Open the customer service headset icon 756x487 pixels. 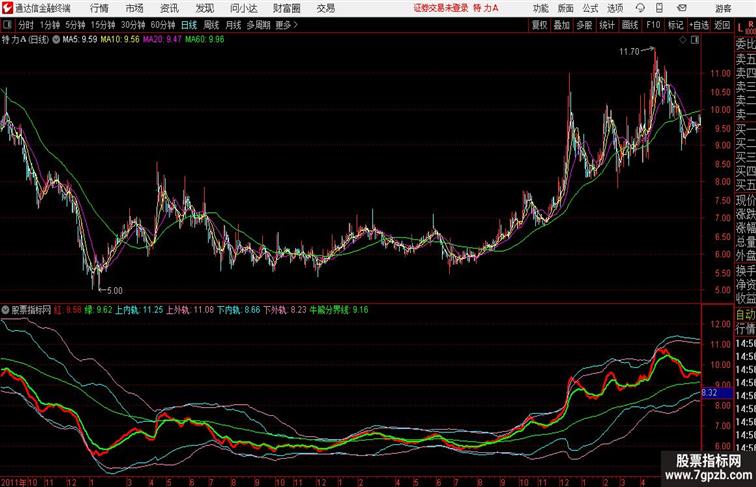coord(640,8)
